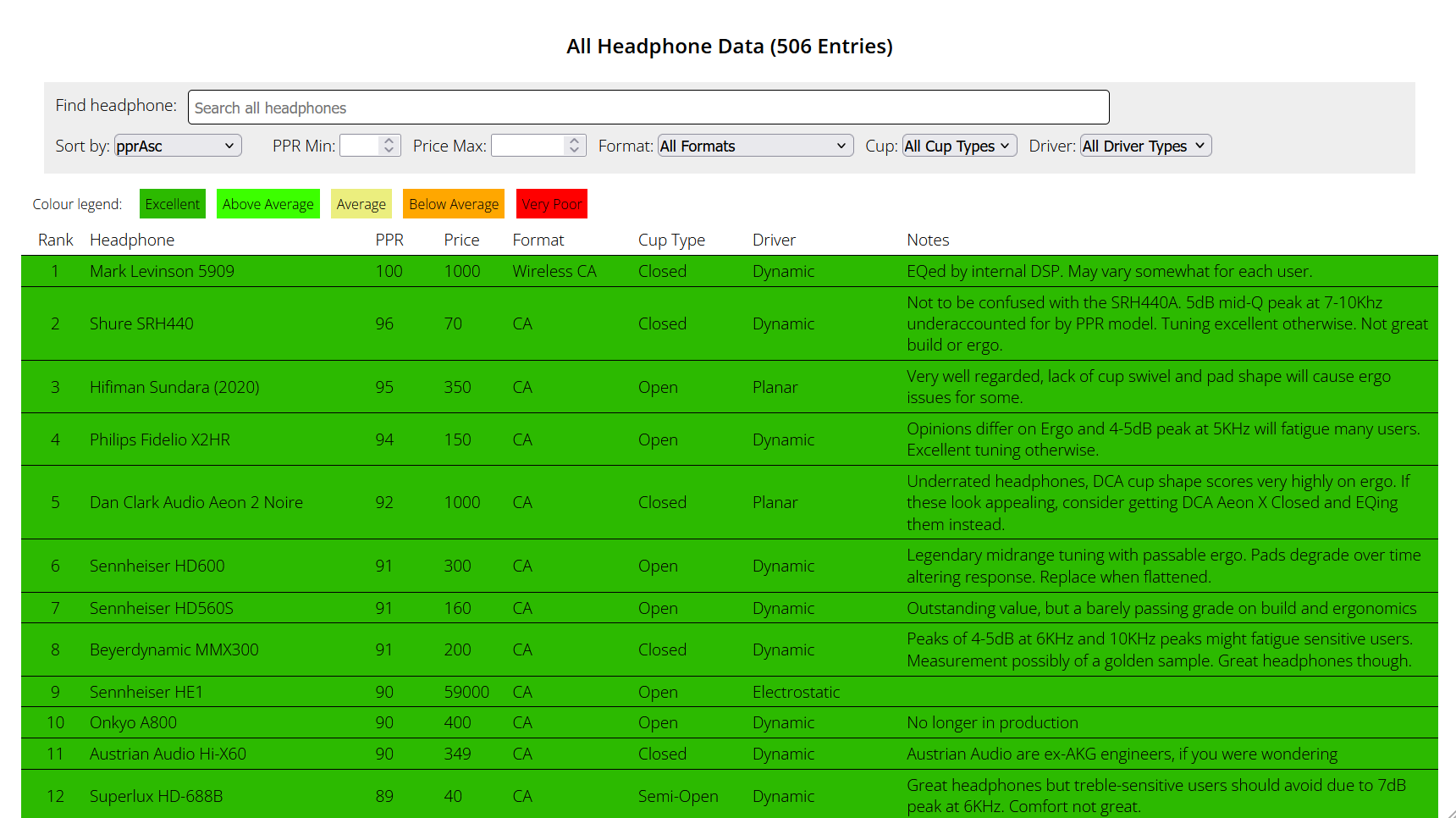Click the Austrian Audio ex-AKG engineers note
The width and height of the screenshot is (1456, 818).
point(1122,754)
